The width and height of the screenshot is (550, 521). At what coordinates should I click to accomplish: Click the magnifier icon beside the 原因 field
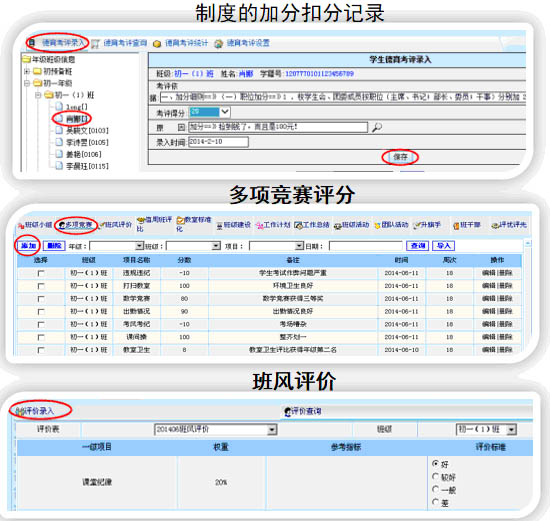377,127
